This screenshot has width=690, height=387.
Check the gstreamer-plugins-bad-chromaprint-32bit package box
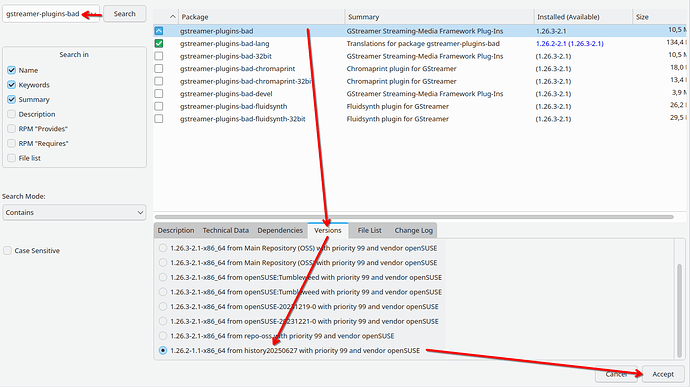click(159, 81)
